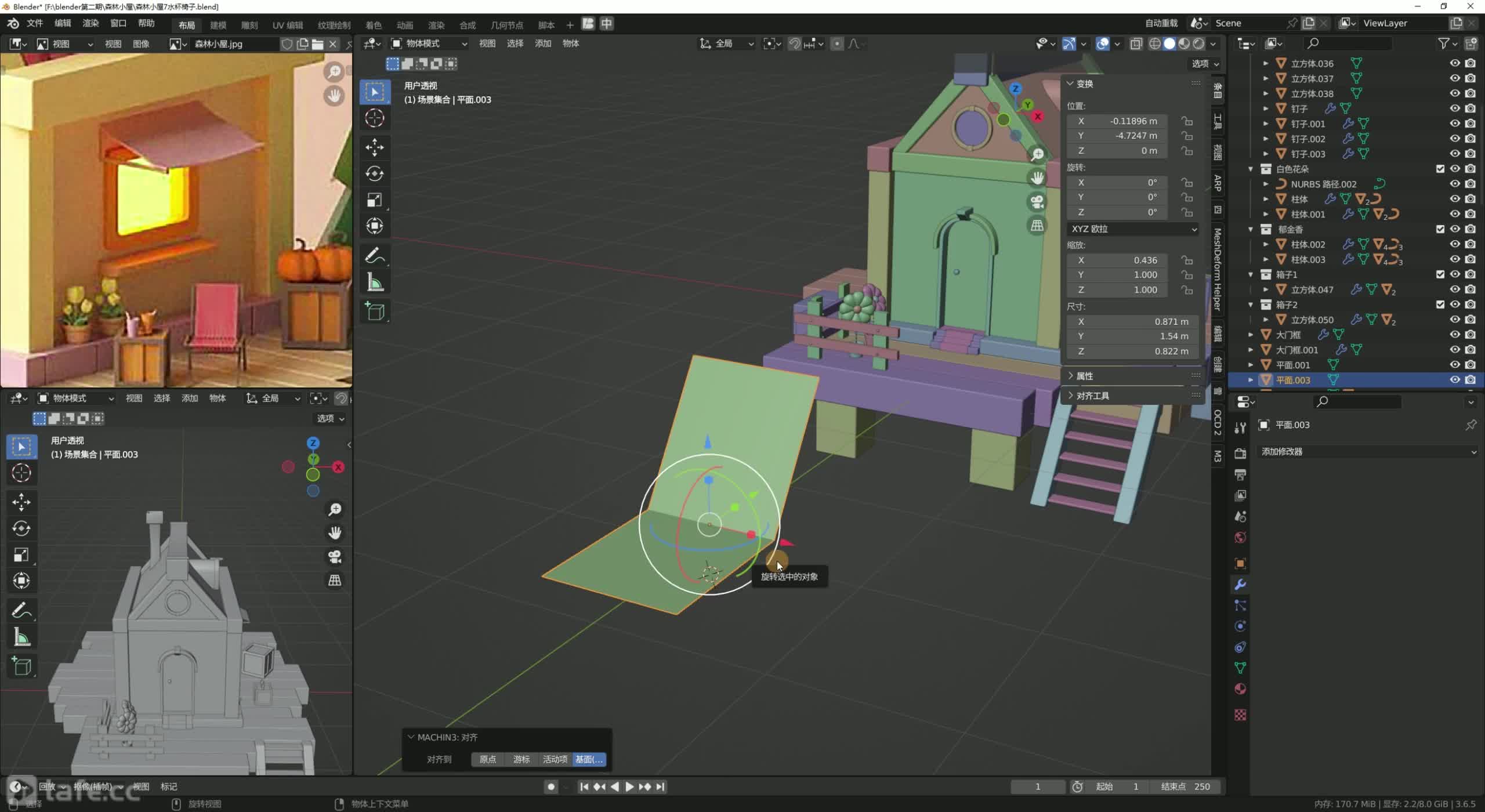Viewport: 1485px width, 812px height.
Task: Select the Measure tool in main viewport
Action: 375,282
